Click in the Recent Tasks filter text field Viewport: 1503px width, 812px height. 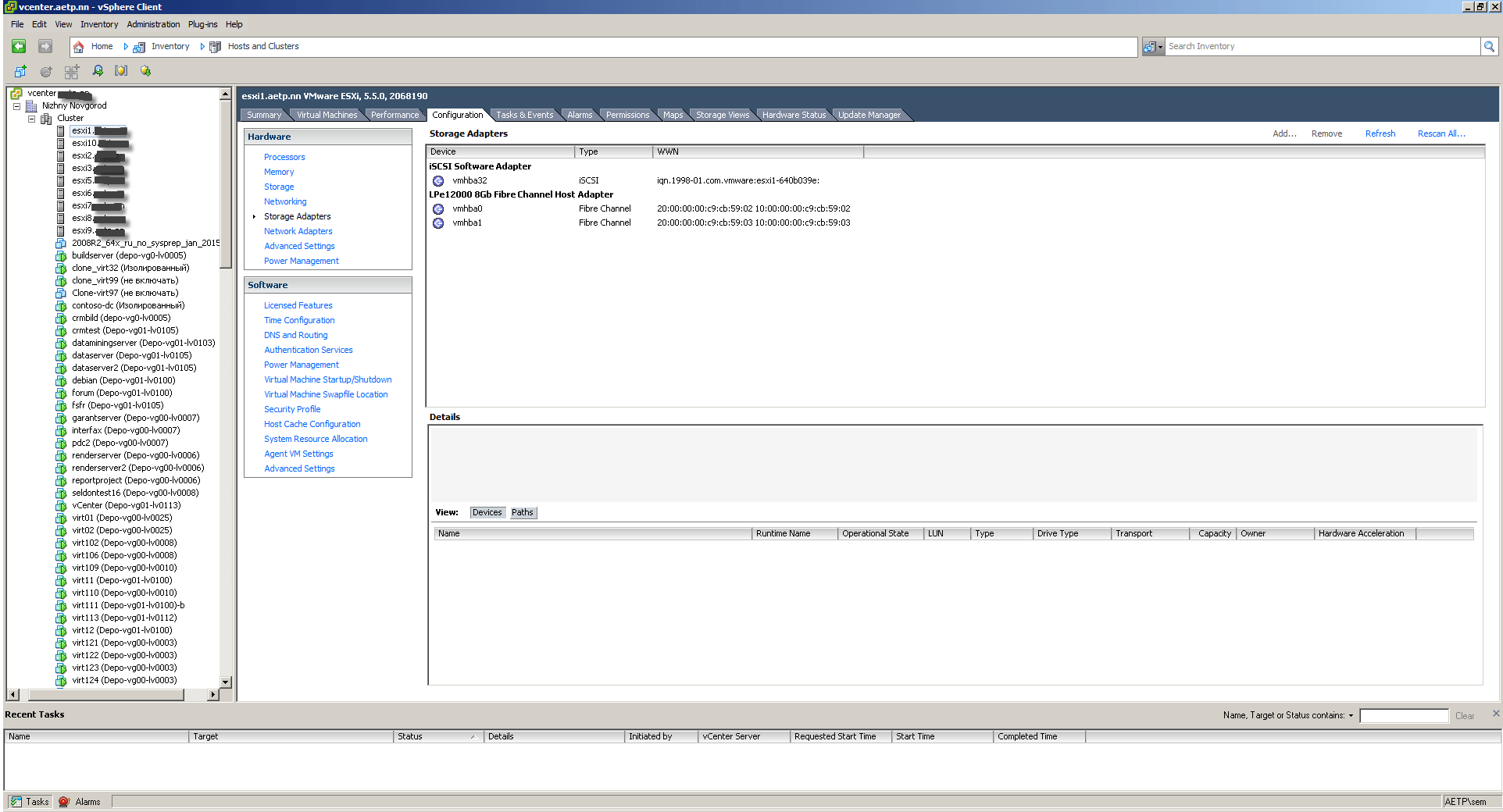pyautogui.click(x=1404, y=716)
